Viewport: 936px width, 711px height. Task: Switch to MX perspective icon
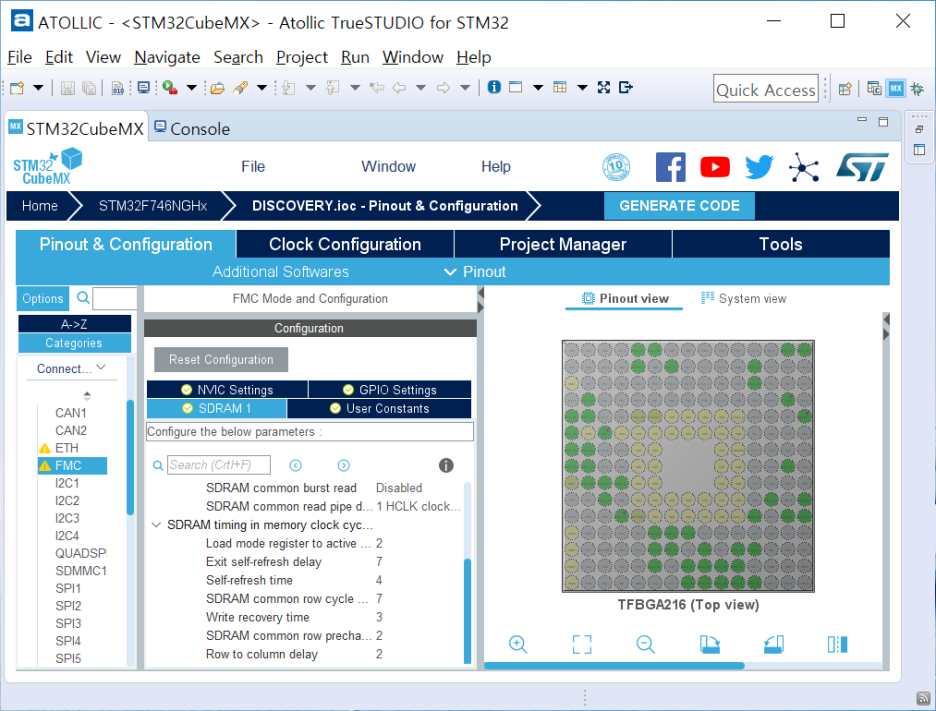[x=895, y=89]
